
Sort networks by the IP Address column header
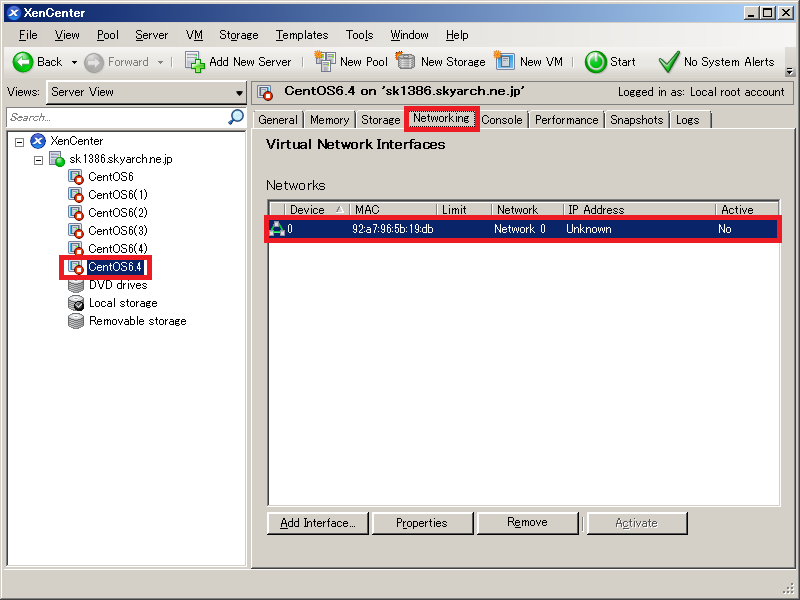[639, 209]
